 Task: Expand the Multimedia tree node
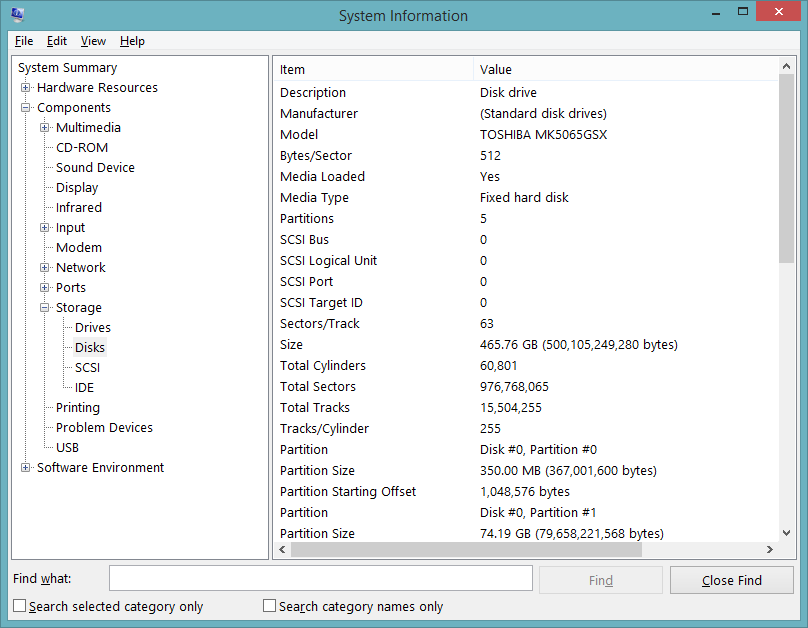(44, 127)
